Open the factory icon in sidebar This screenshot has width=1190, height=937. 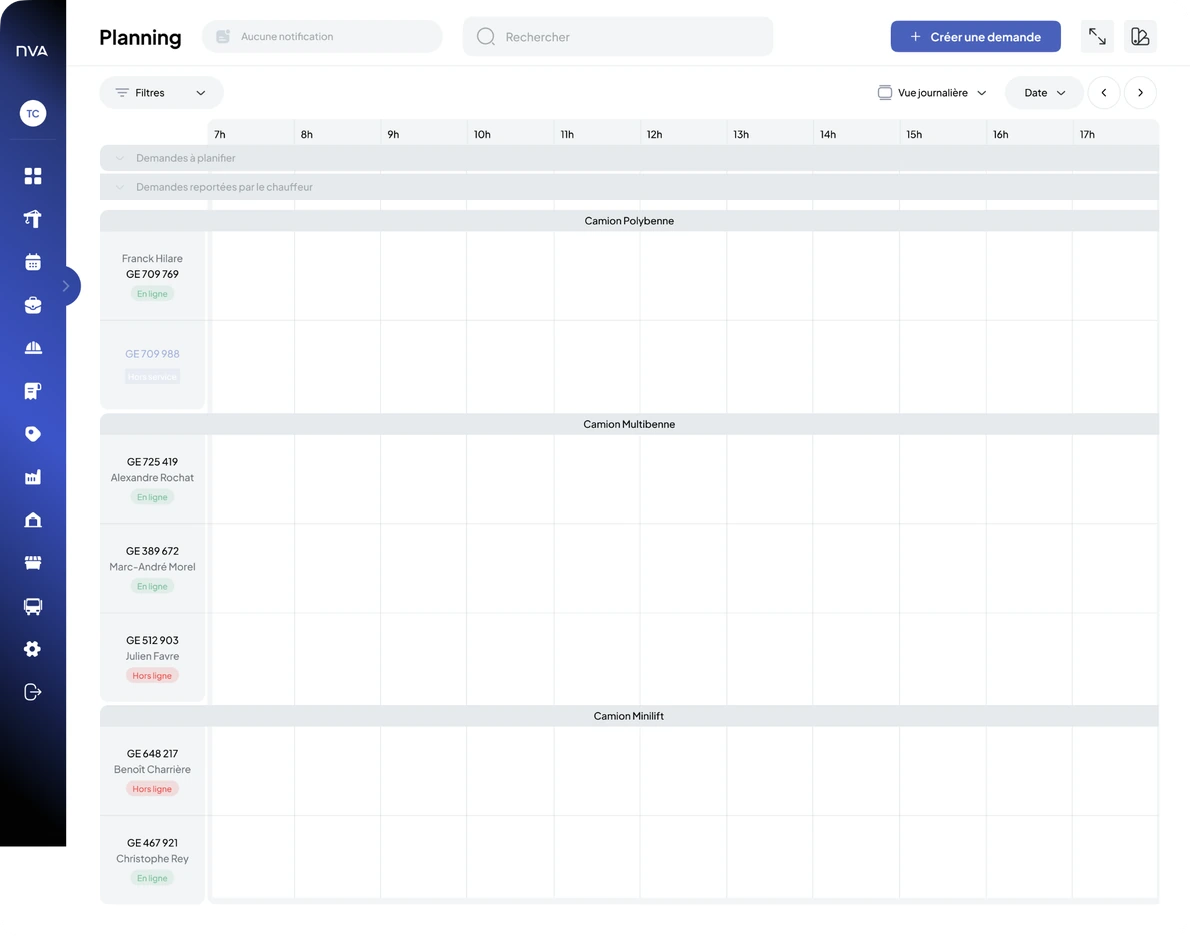(33, 476)
